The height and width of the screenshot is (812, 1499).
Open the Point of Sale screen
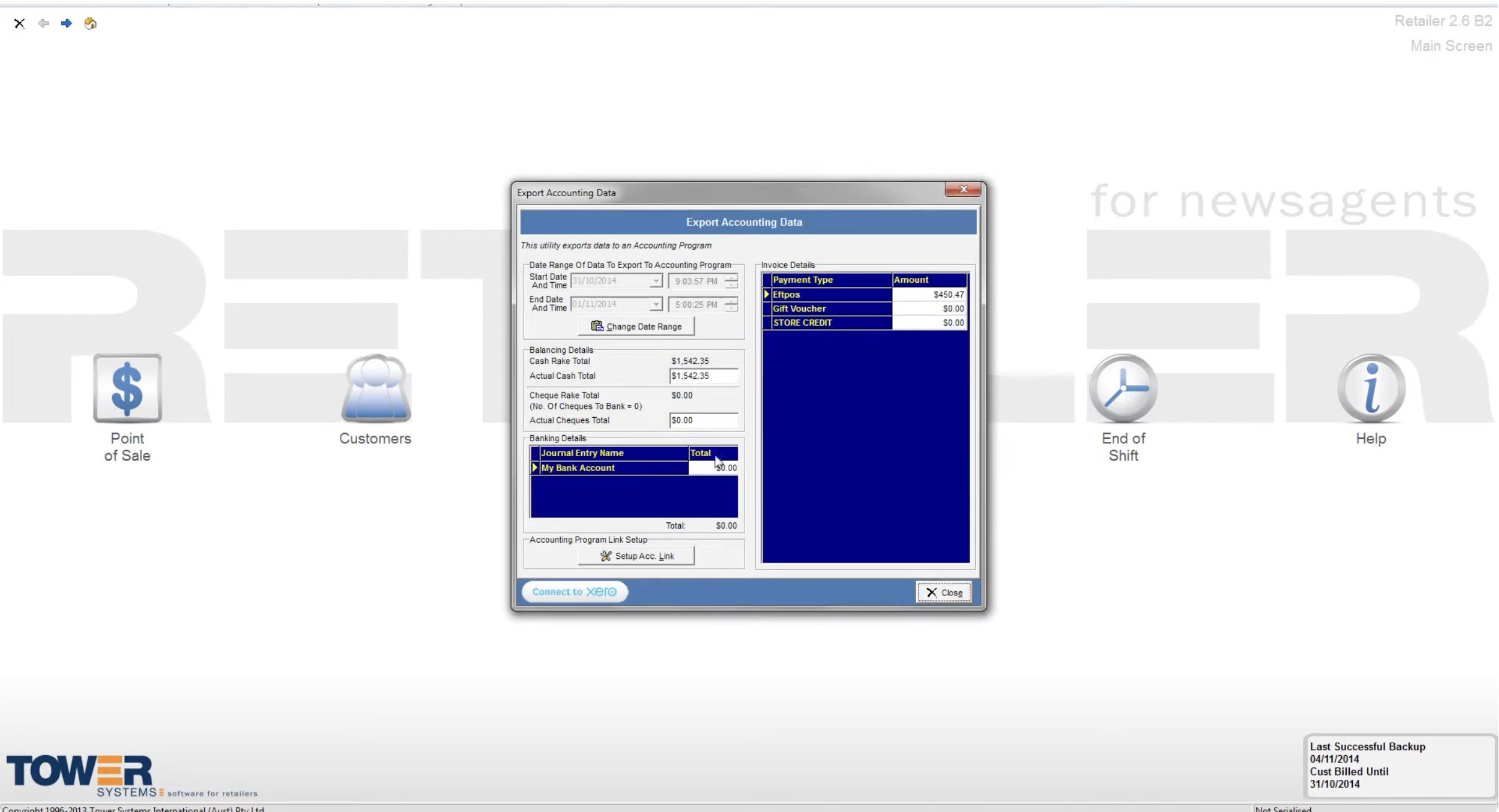[127, 389]
